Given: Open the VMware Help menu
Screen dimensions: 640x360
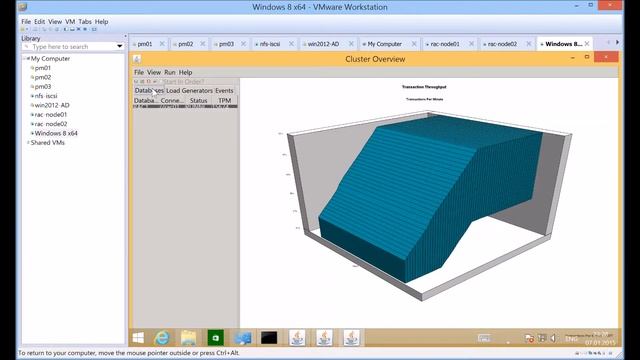Looking at the screenshot, I should 102,22.
